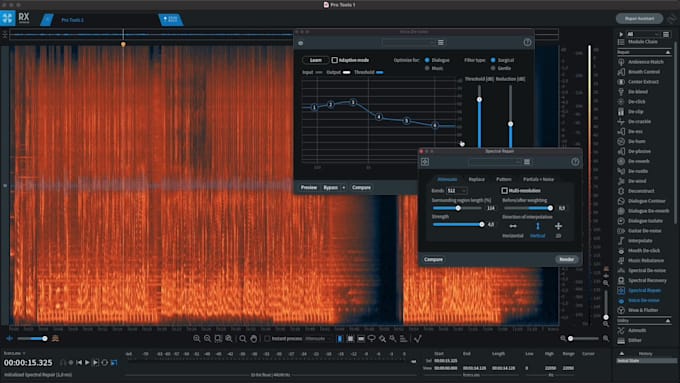
Task: Enable Adaptive mode checkbox
Action: click(x=334, y=60)
